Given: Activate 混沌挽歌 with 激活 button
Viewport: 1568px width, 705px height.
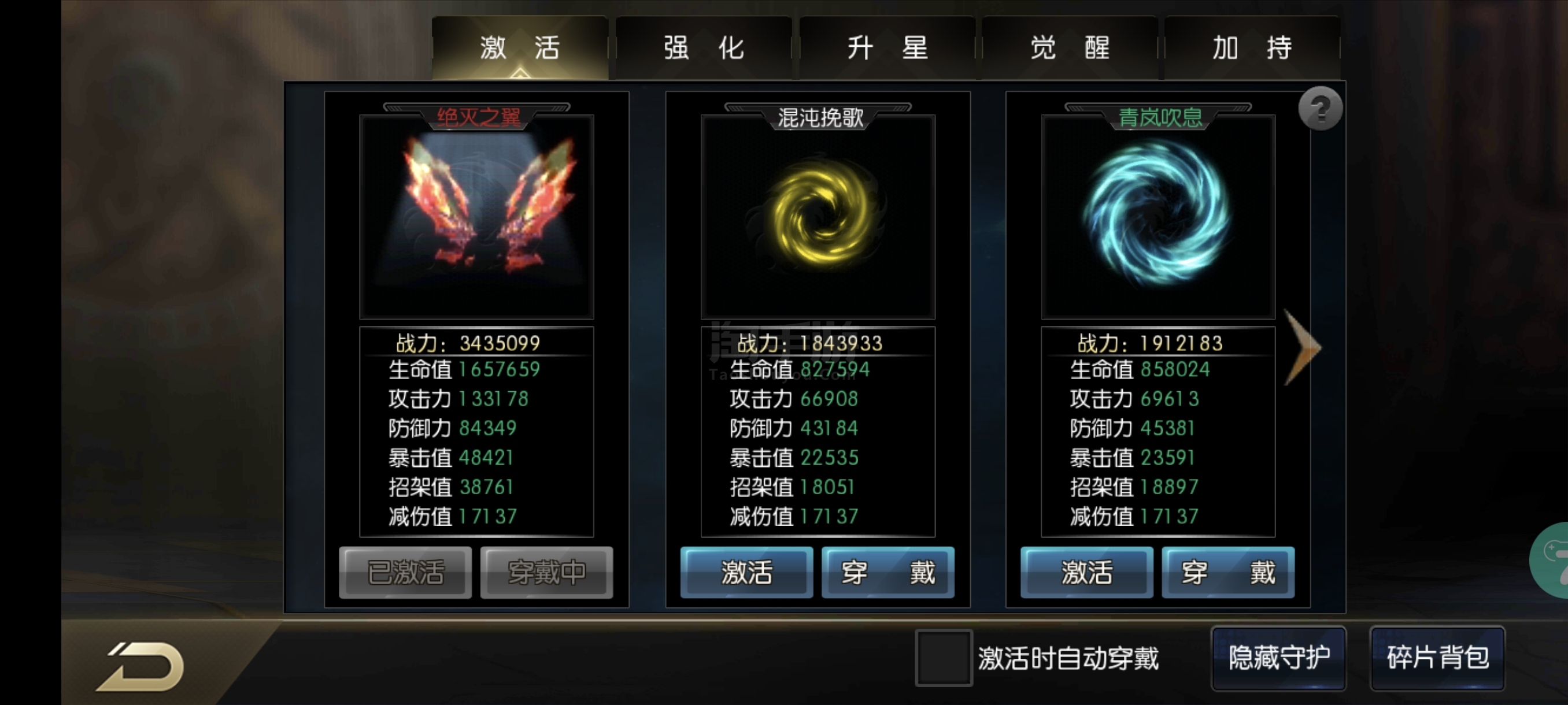Looking at the screenshot, I should [x=746, y=573].
